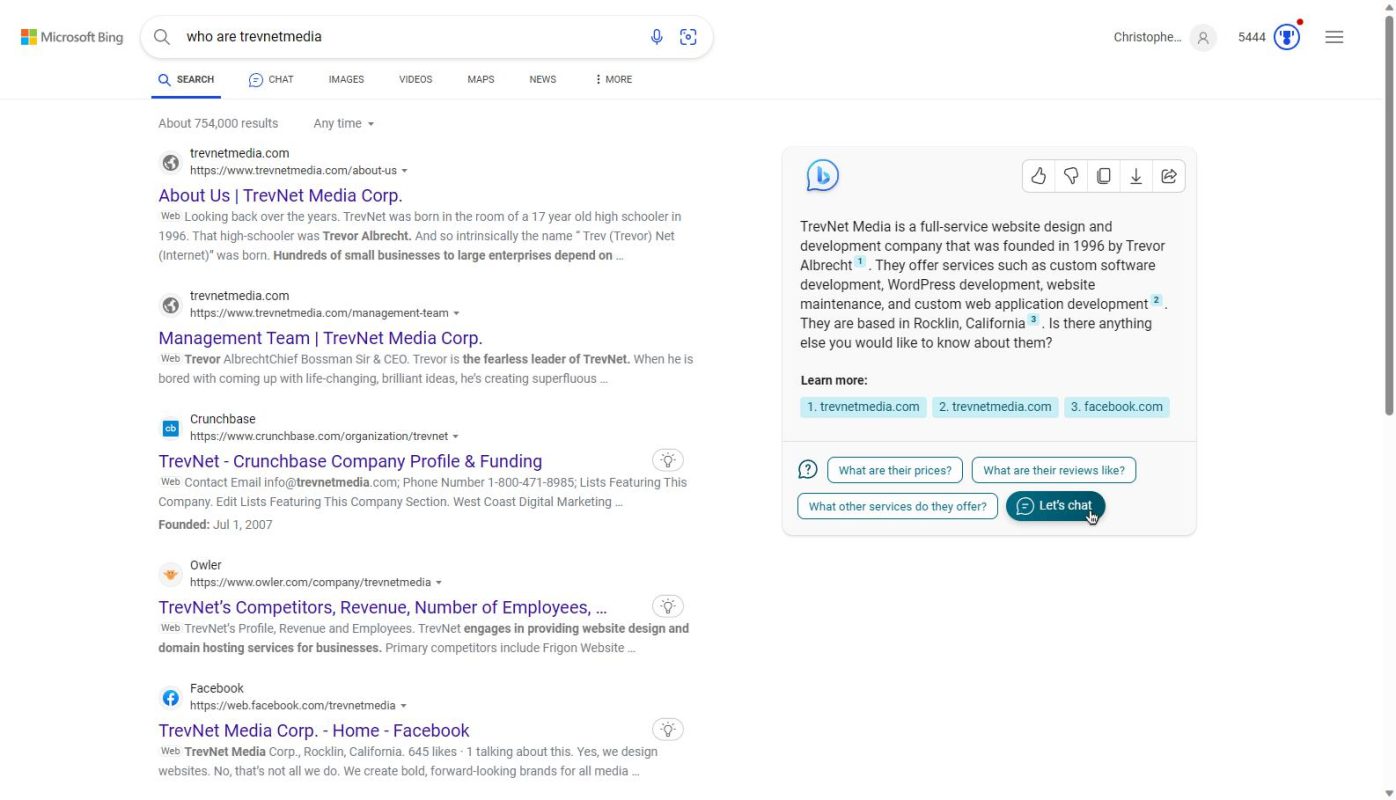The image size is (1396, 800).
Task: Open the More tab menu
Action: 613,79
